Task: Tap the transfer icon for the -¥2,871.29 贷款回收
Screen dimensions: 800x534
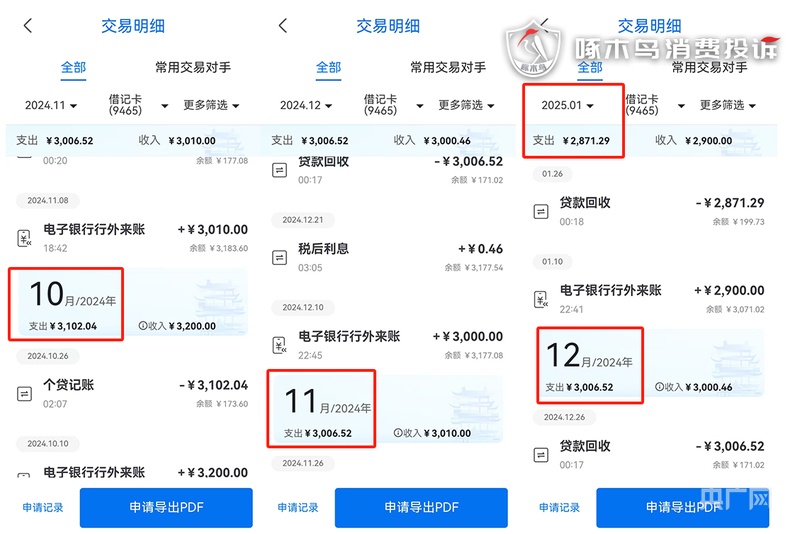Action: 541,211
